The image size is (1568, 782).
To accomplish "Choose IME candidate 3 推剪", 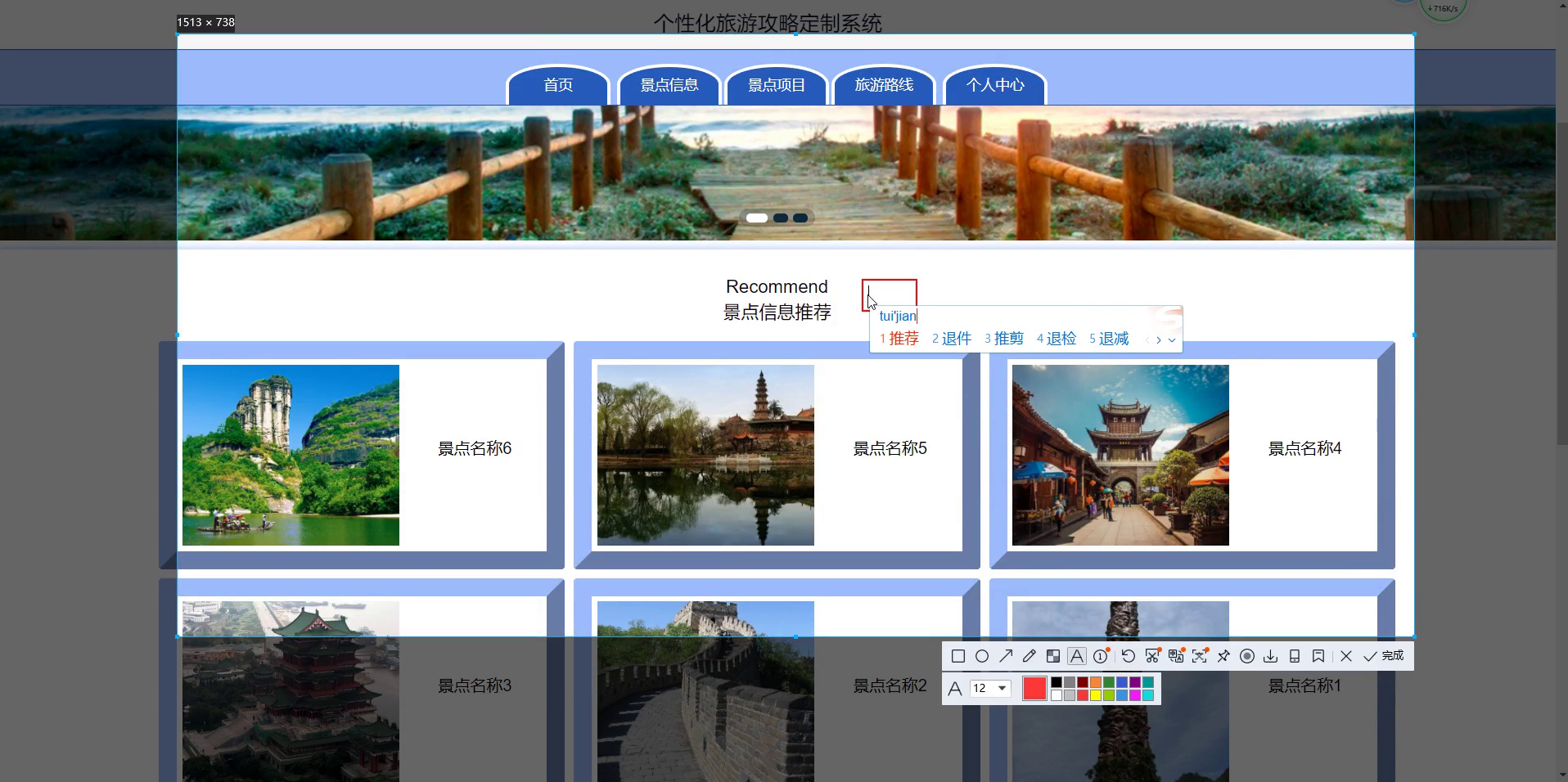I will 1004,339.
